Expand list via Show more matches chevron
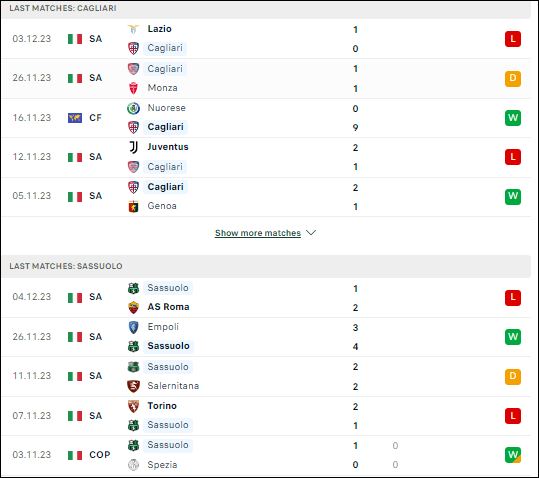Viewport: 539px width, 478px height. 311,233
